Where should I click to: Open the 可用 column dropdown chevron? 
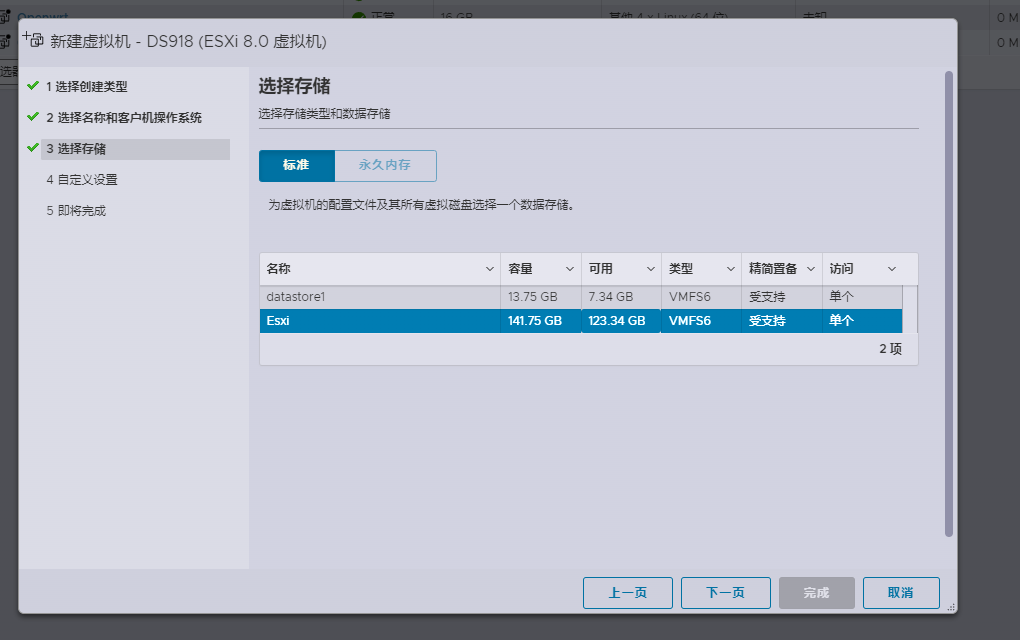[x=650, y=269]
